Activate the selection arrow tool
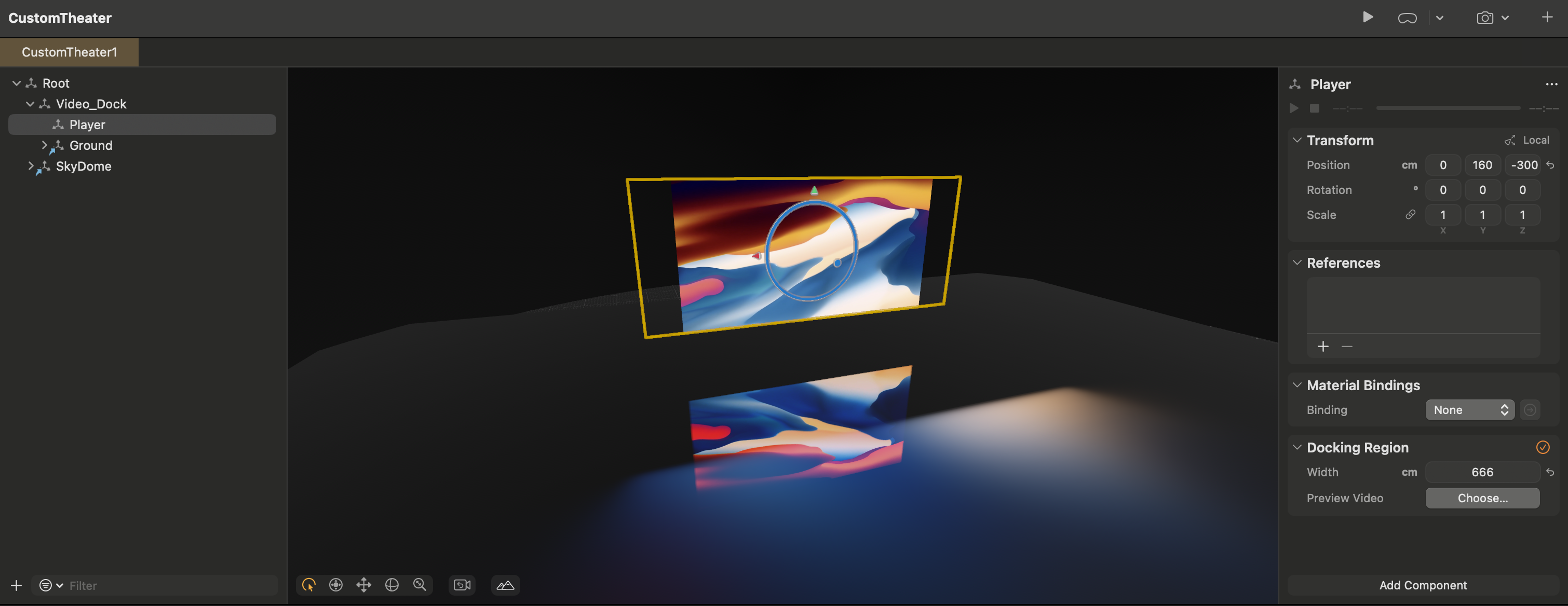The width and height of the screenshot is (1568, 606). tap(309, 585)
